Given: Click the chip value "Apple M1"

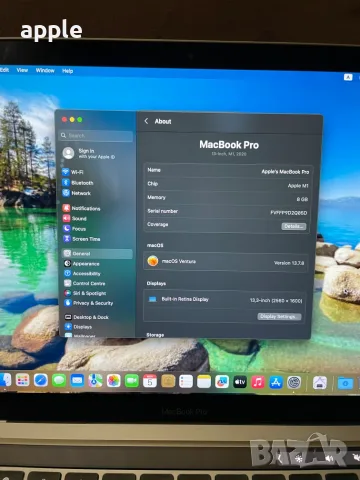Looking at the screenshot, I should [x=298, y=186].
